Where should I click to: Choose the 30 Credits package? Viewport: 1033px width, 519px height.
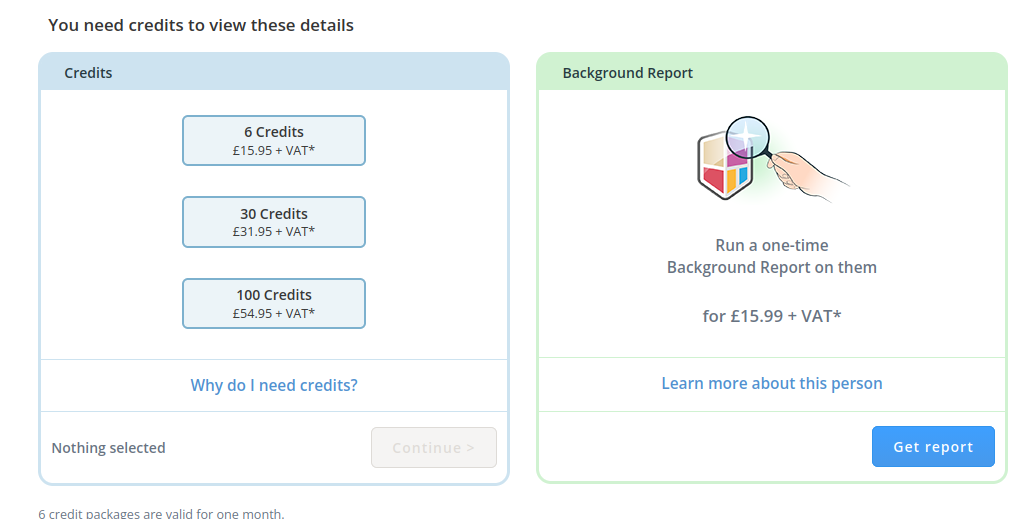(274, 222)
